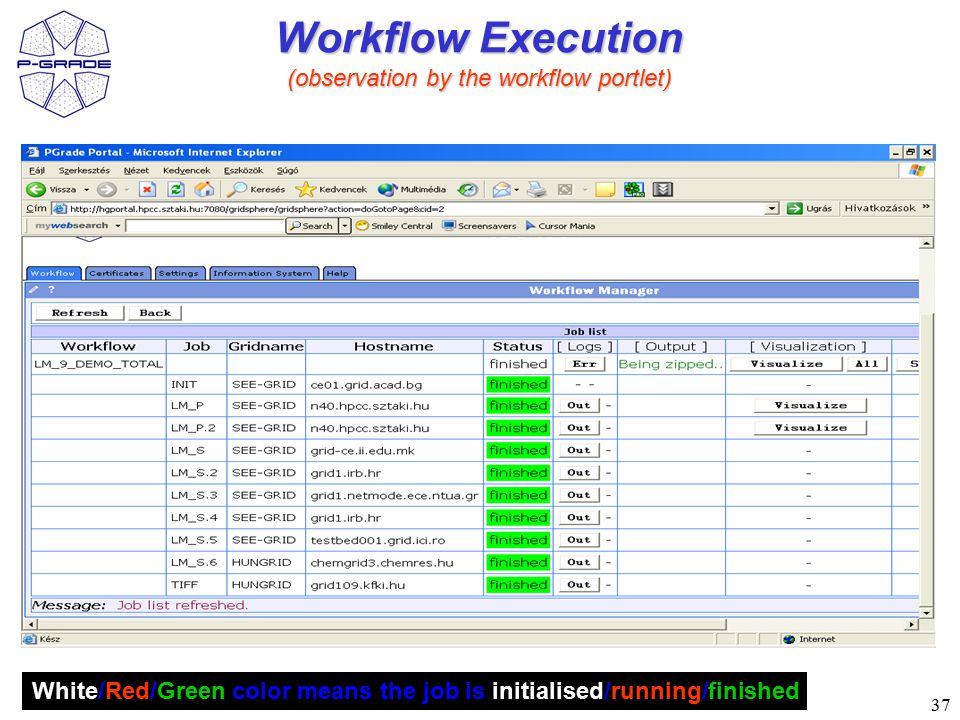Image resolution: width=960 pixels, height=720 pixels.
Task: Switch to the Information System tab
Action: [x=262, y=273]
